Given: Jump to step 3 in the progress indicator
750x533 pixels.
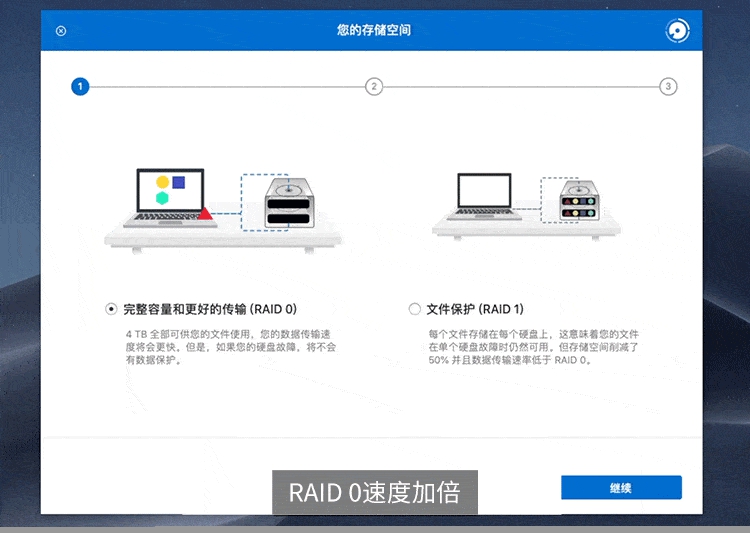Looking at the screenshot, I should click(668, 87).
